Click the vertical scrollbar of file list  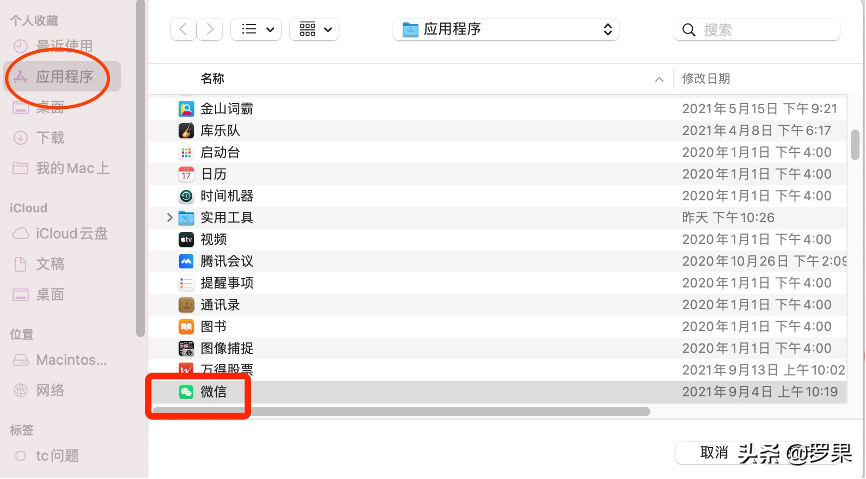pos(855,145)
